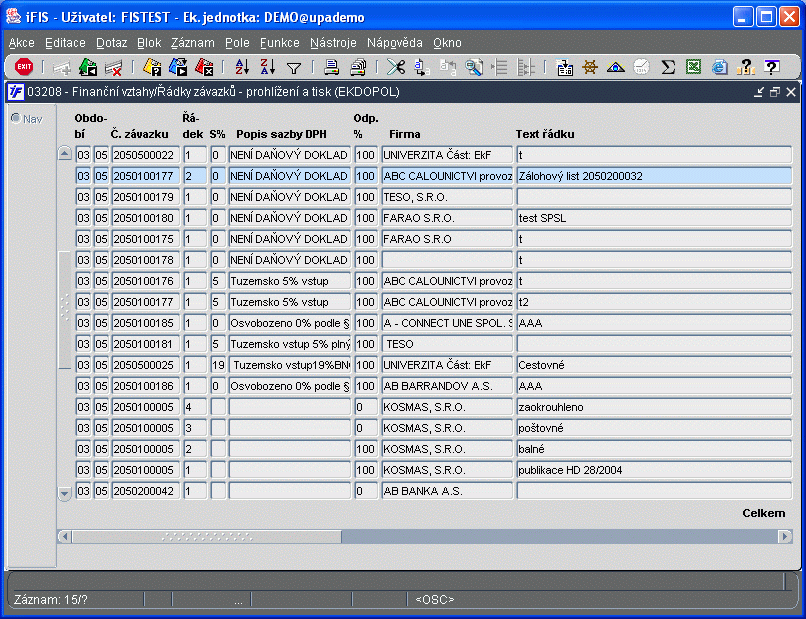Click the horizontal scrollbar left arrow
Image resolution: width=806 pixels, height=619 pixels.
tap(64, 537)
